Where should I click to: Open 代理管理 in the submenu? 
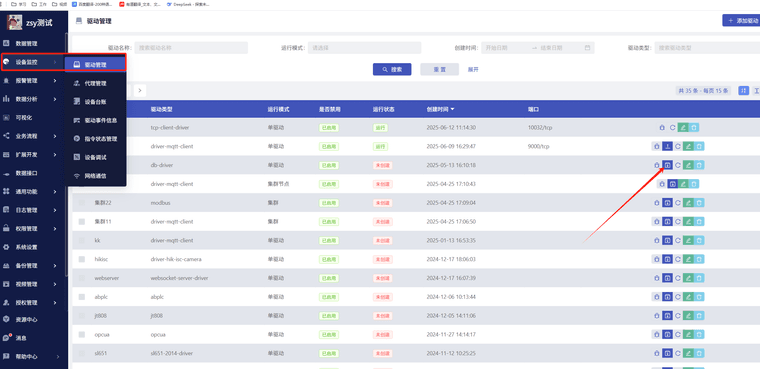(95, 83)
